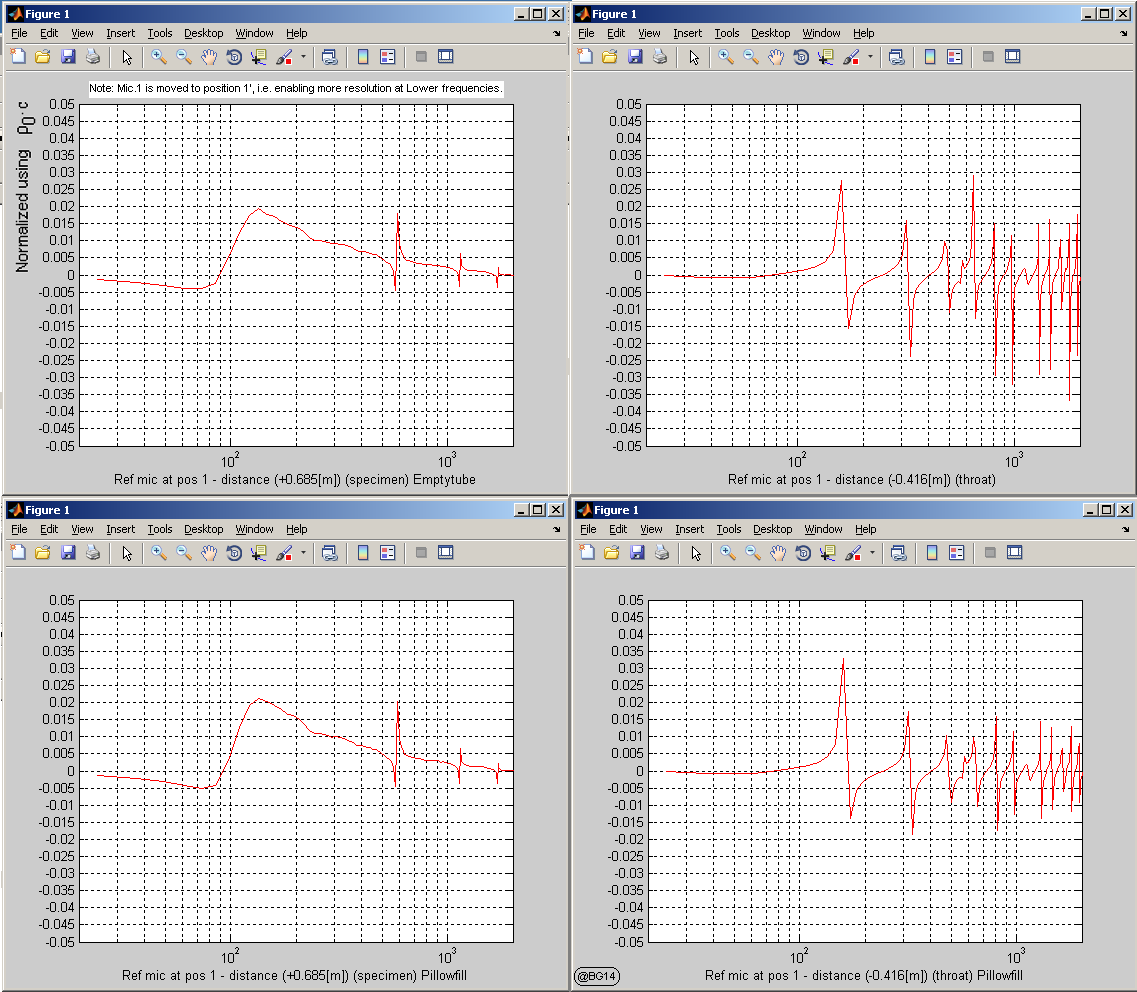
Task: Click Open File icon in Emptytube window
Action: [43, 57]
